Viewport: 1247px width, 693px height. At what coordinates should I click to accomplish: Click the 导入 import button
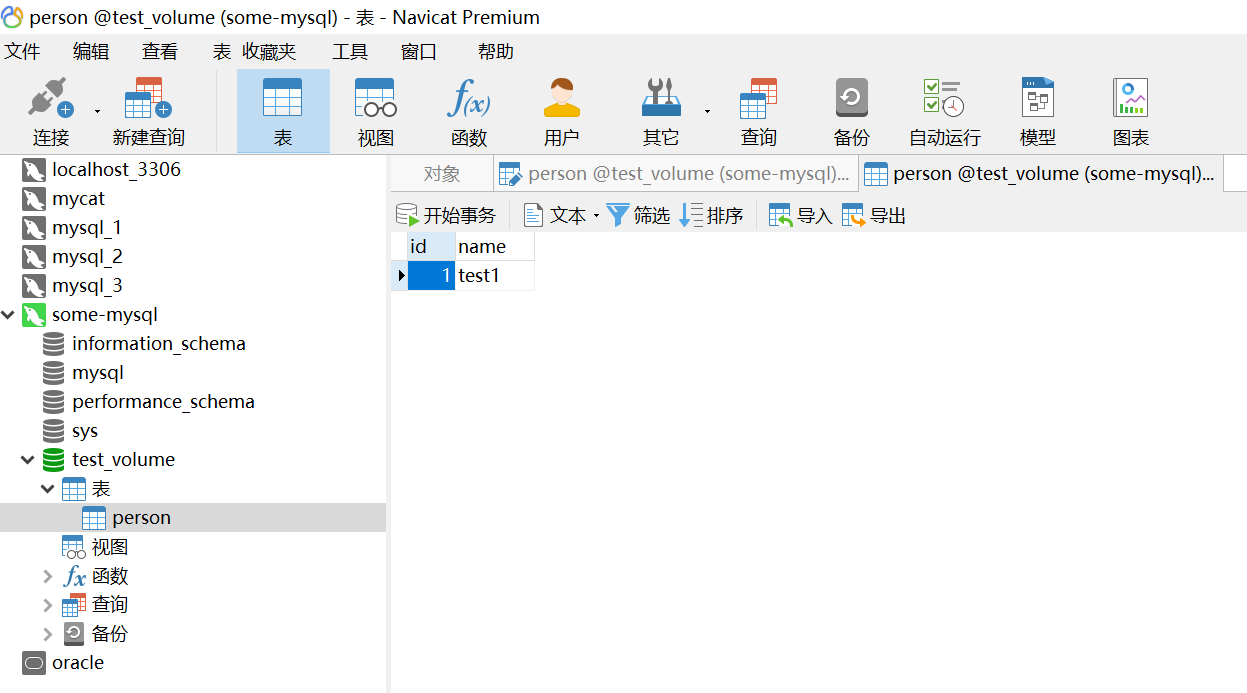point(800,215)
